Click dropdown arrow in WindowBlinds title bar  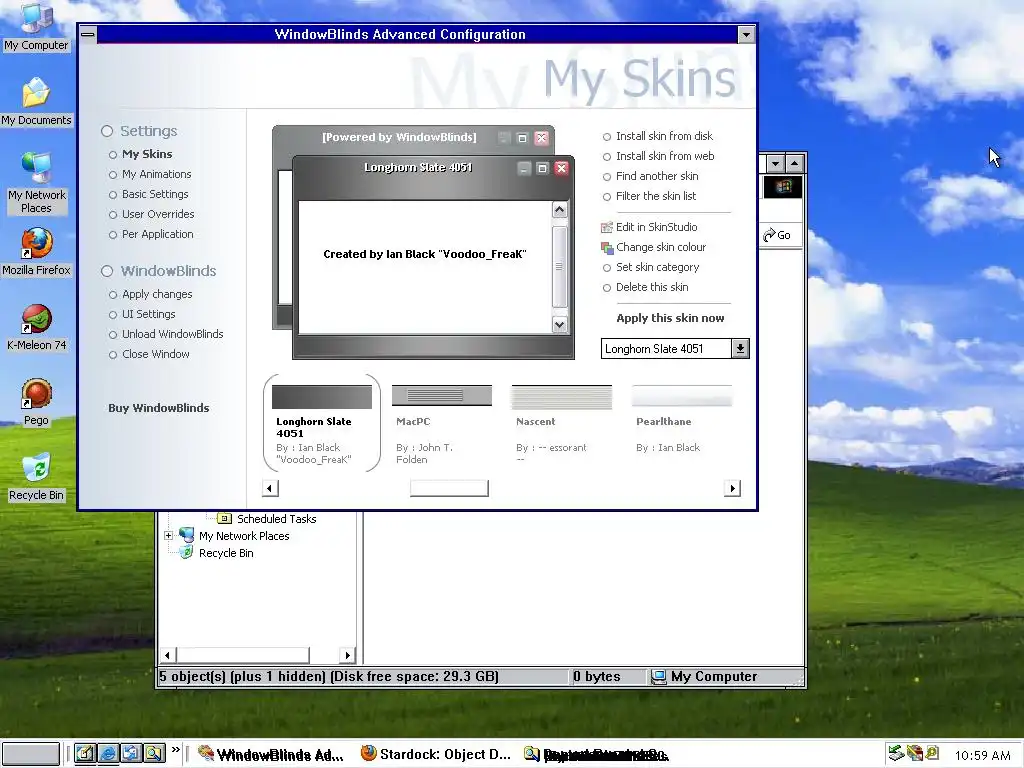[x=746, y=34]
